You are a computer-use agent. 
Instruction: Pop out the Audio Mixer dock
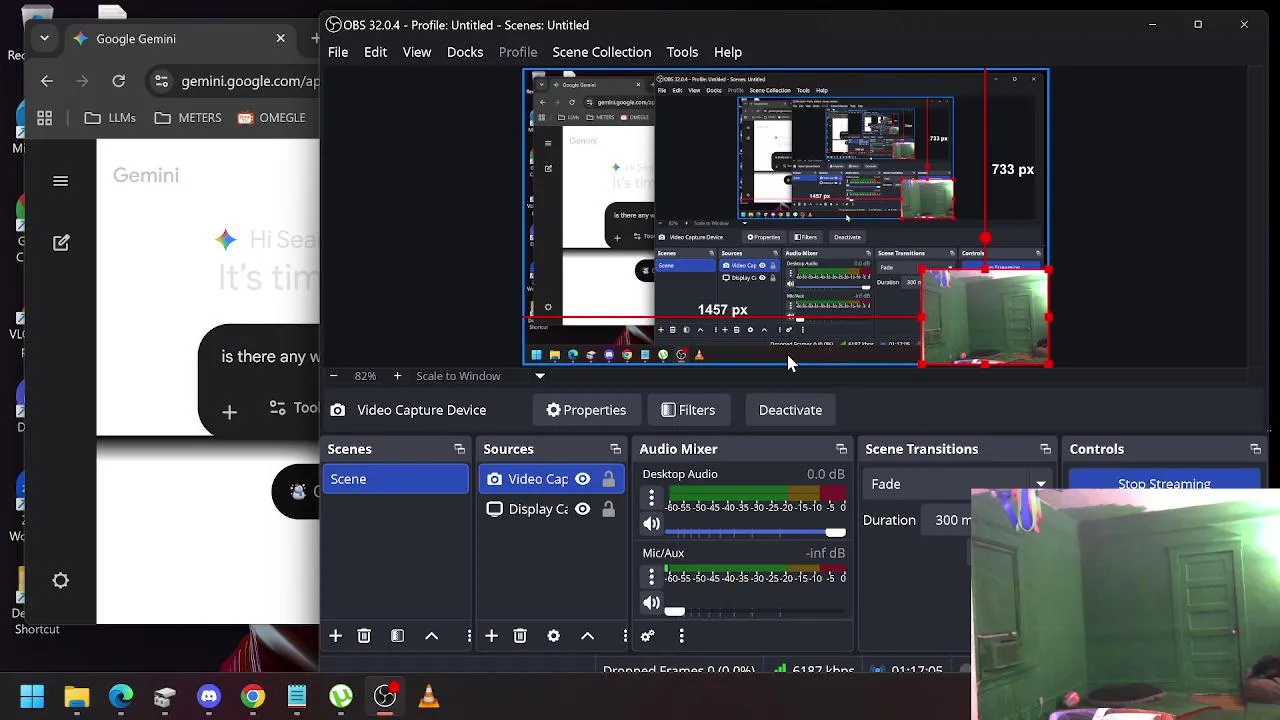click(x=841, y=449)
